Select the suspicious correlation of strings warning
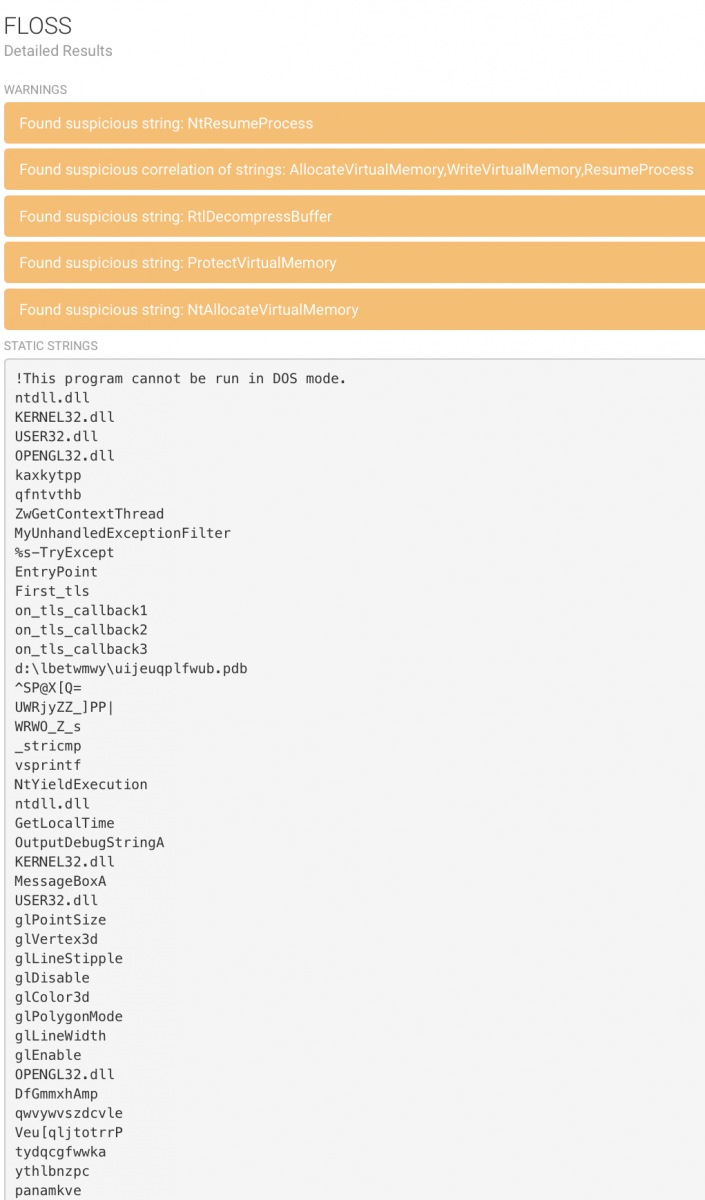 [355, 170]
